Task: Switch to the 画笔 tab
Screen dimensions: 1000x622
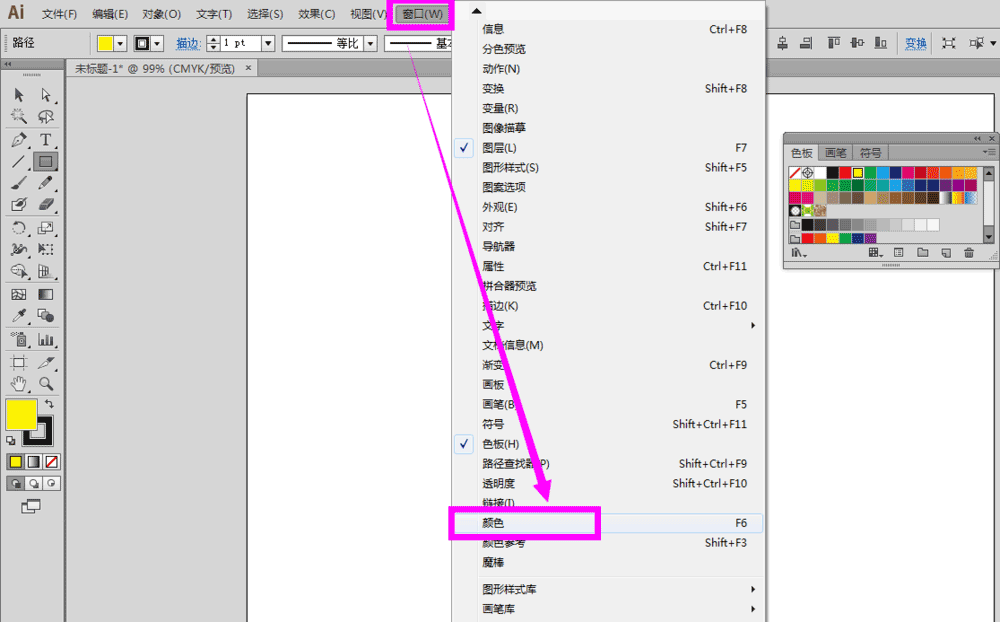Action: (836, 151)
